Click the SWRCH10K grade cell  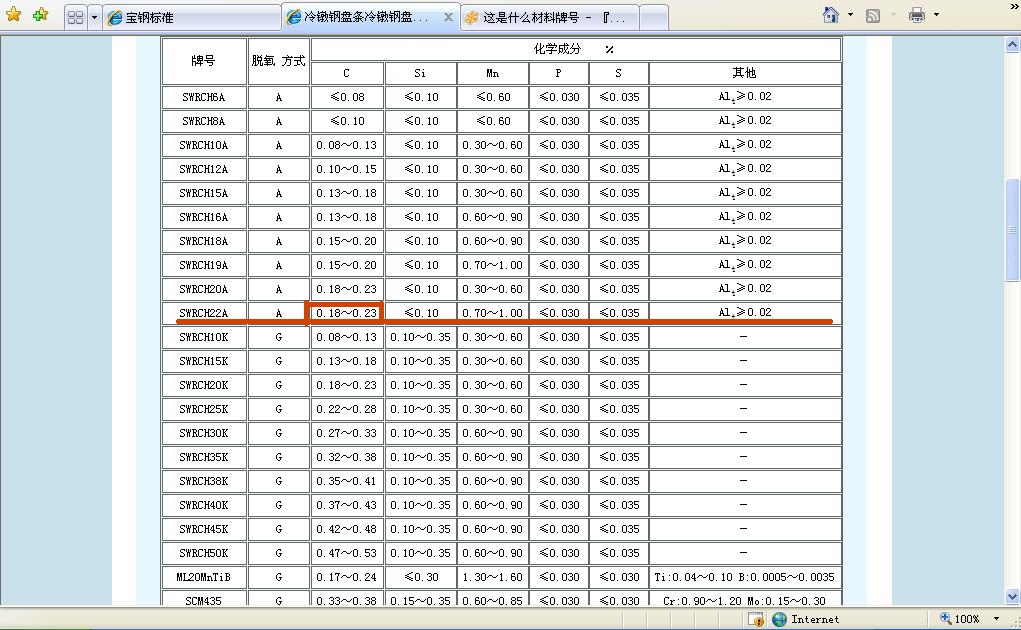tap(204, 337)
